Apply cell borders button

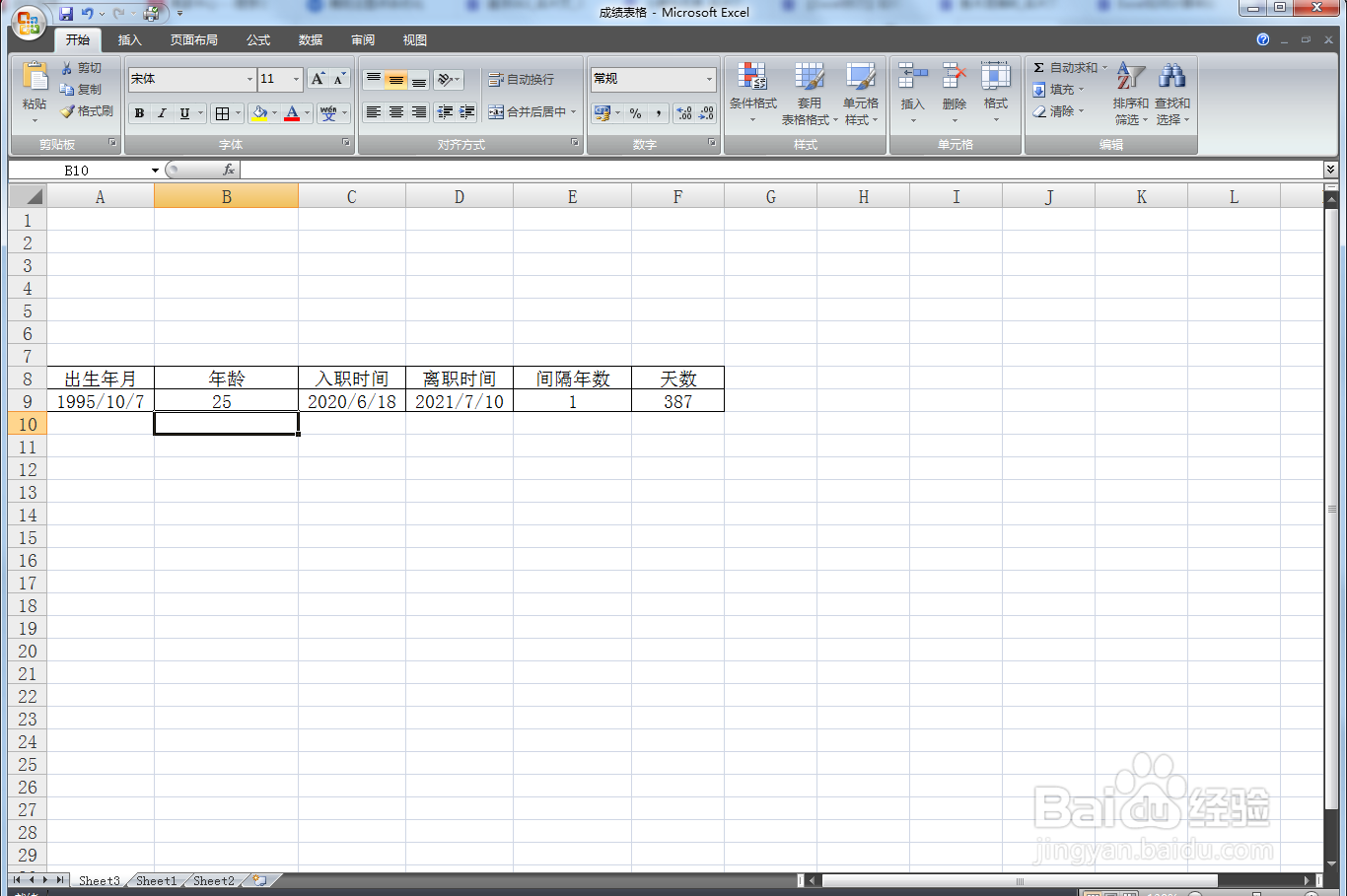click(x=223, y=113)
